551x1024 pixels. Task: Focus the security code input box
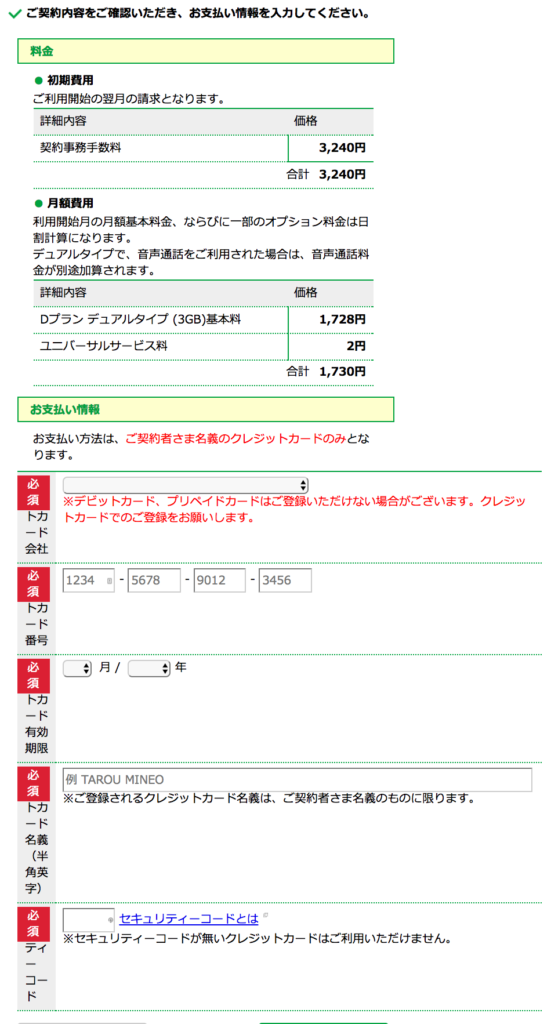(89, 920)
